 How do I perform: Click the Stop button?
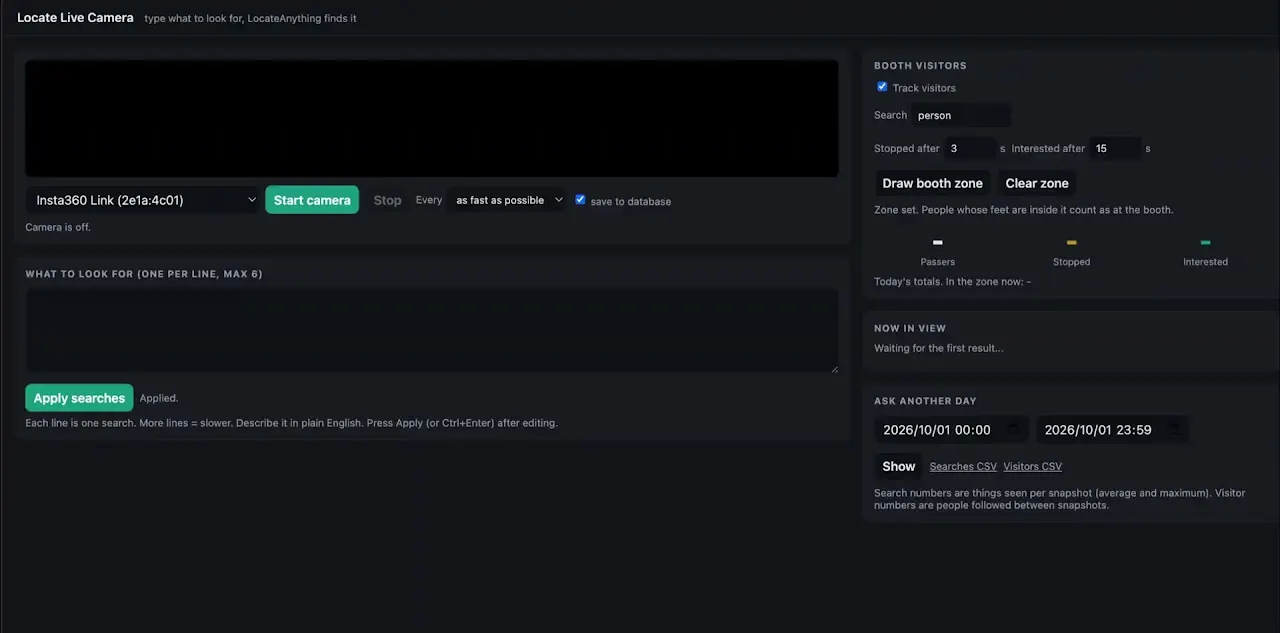(387, 200)
